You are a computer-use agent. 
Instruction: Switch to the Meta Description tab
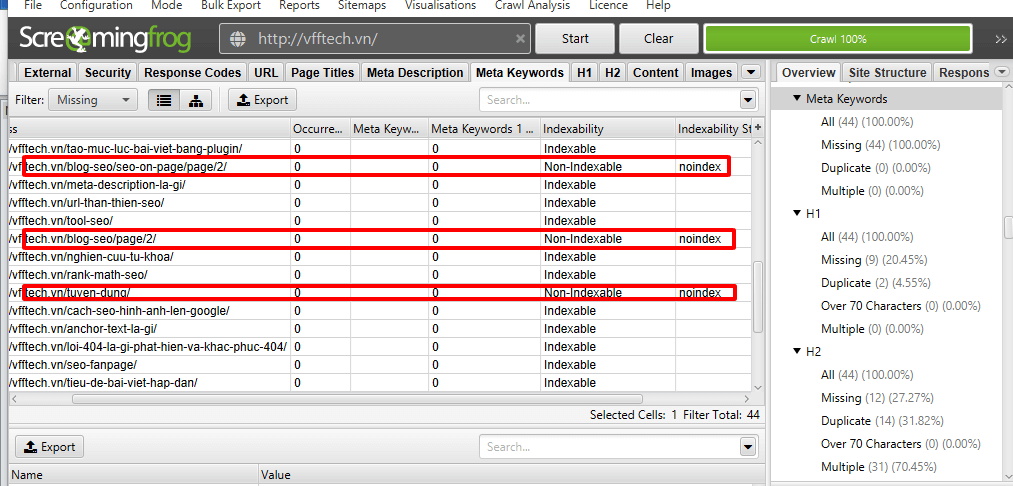(x=415, y=72)
